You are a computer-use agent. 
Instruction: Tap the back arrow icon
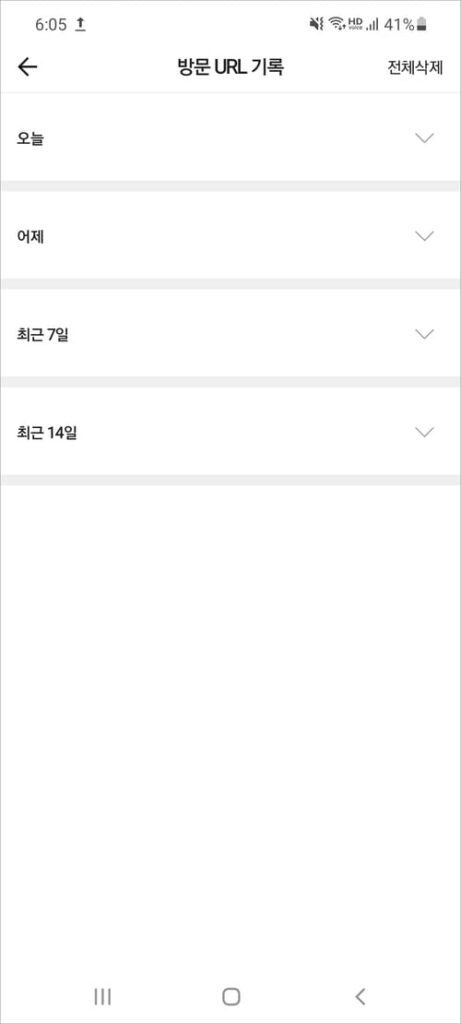click(x=27, y=67)
